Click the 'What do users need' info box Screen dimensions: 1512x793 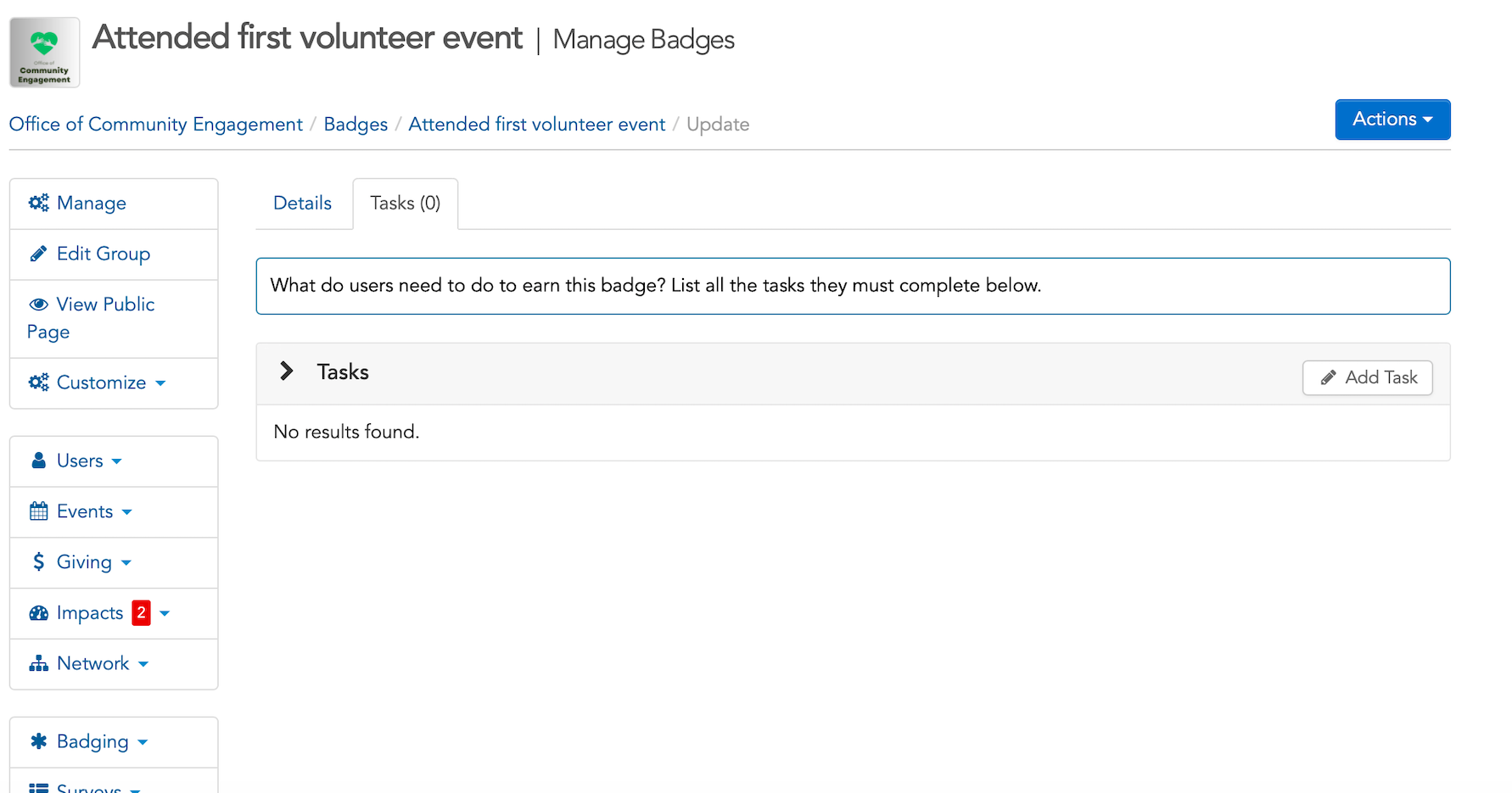[853, 286]
